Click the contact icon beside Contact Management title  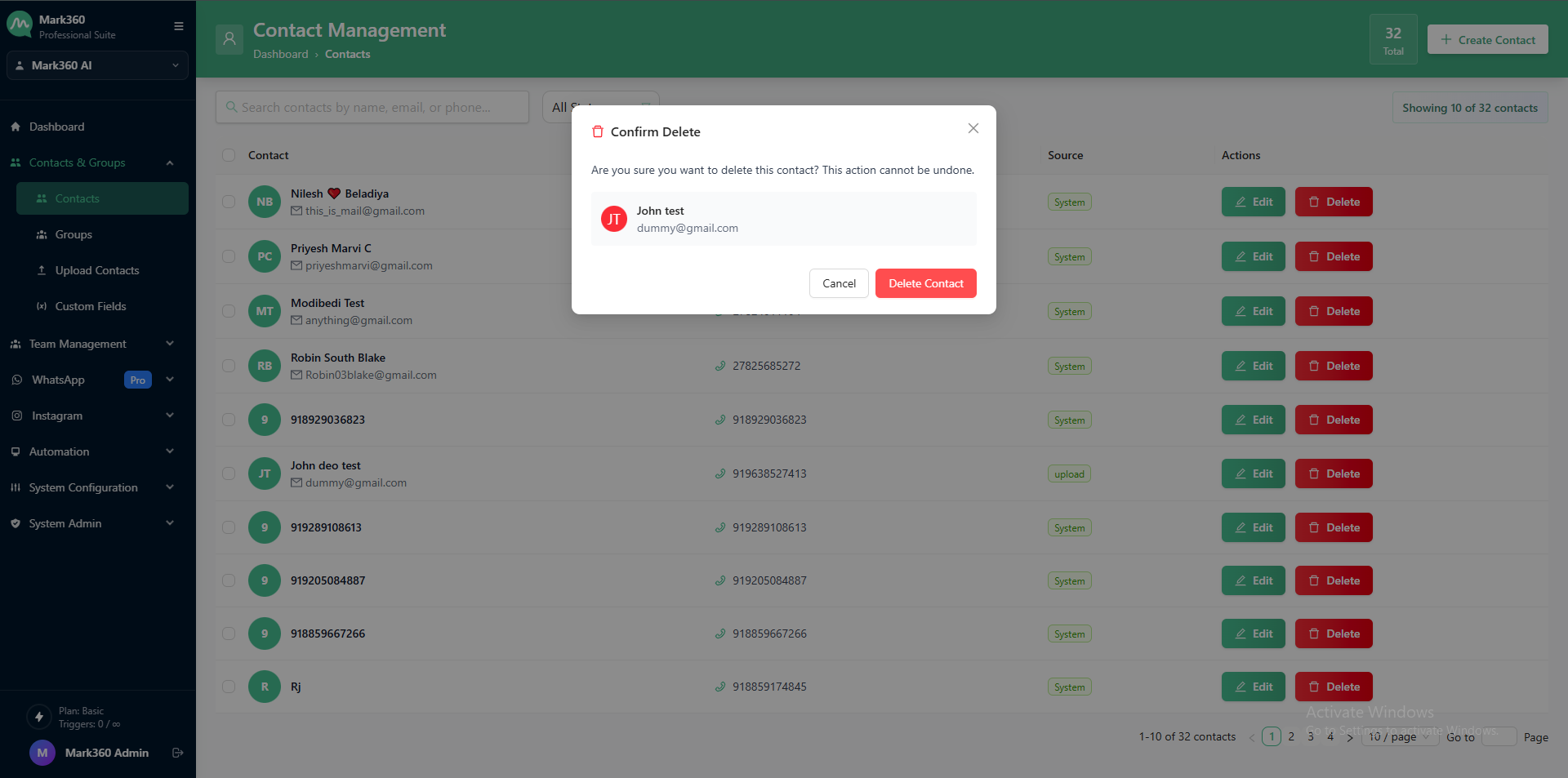[x=229, y=39]
